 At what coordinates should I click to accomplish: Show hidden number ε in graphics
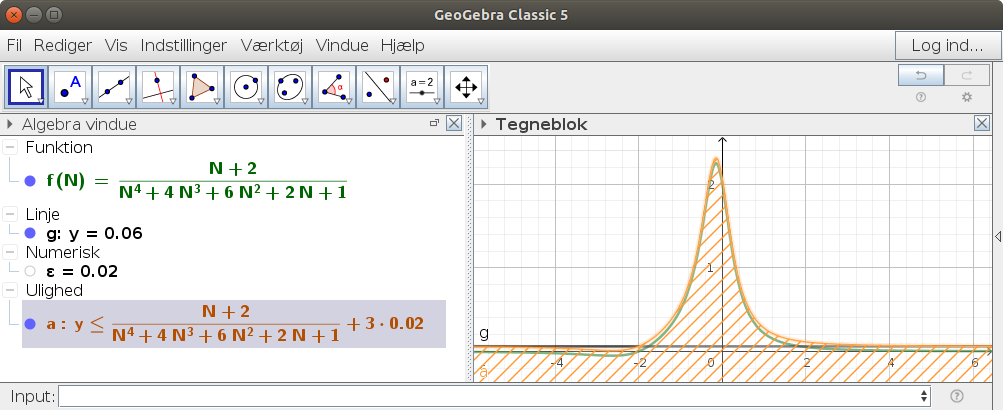(30, 271)
